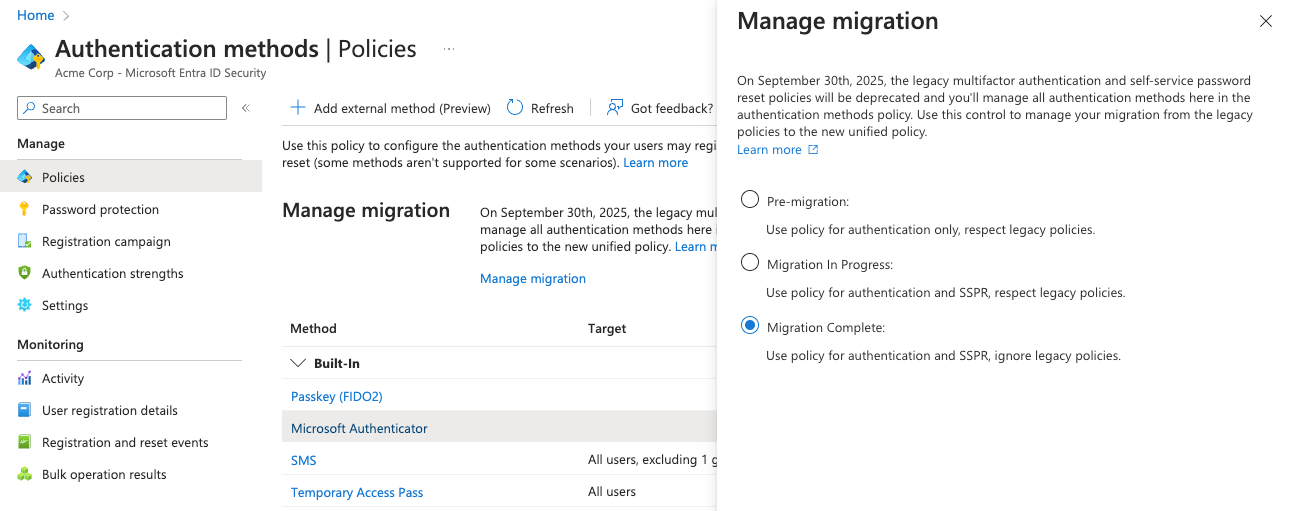Select the Migration In Progress radio option

750,263
